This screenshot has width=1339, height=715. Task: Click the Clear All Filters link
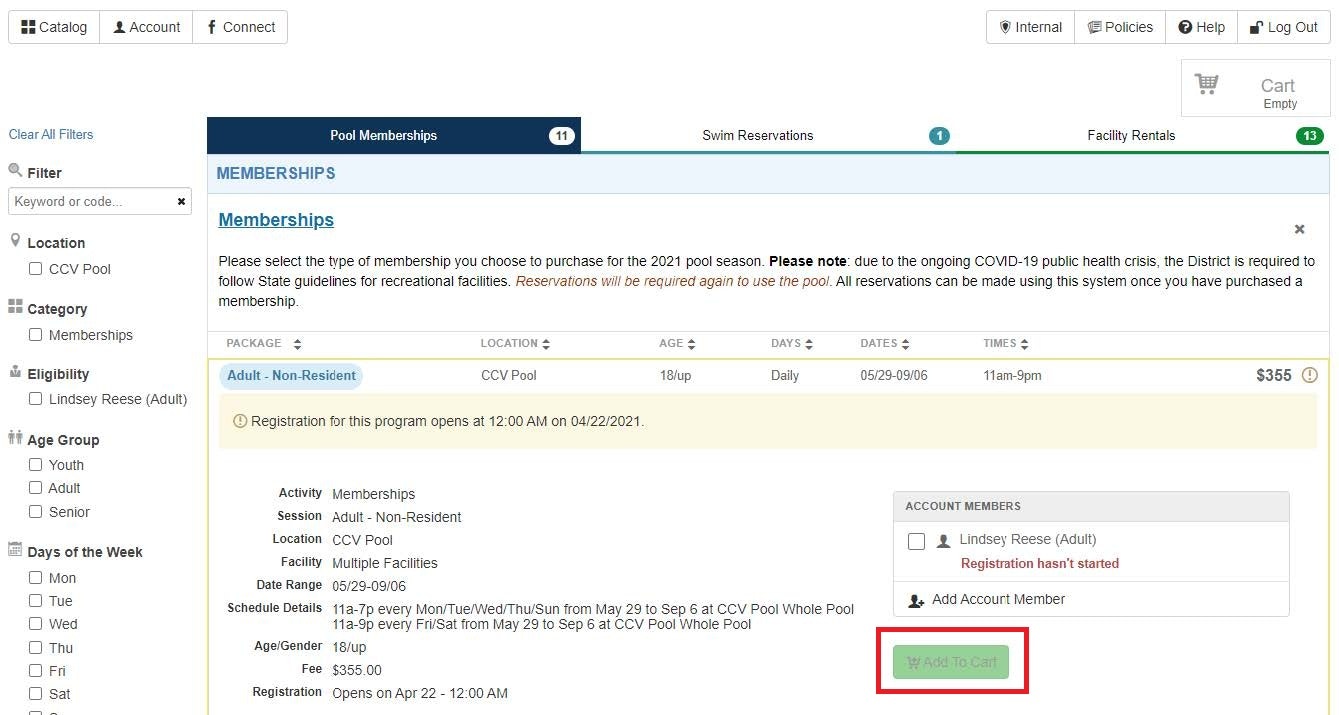51,134
